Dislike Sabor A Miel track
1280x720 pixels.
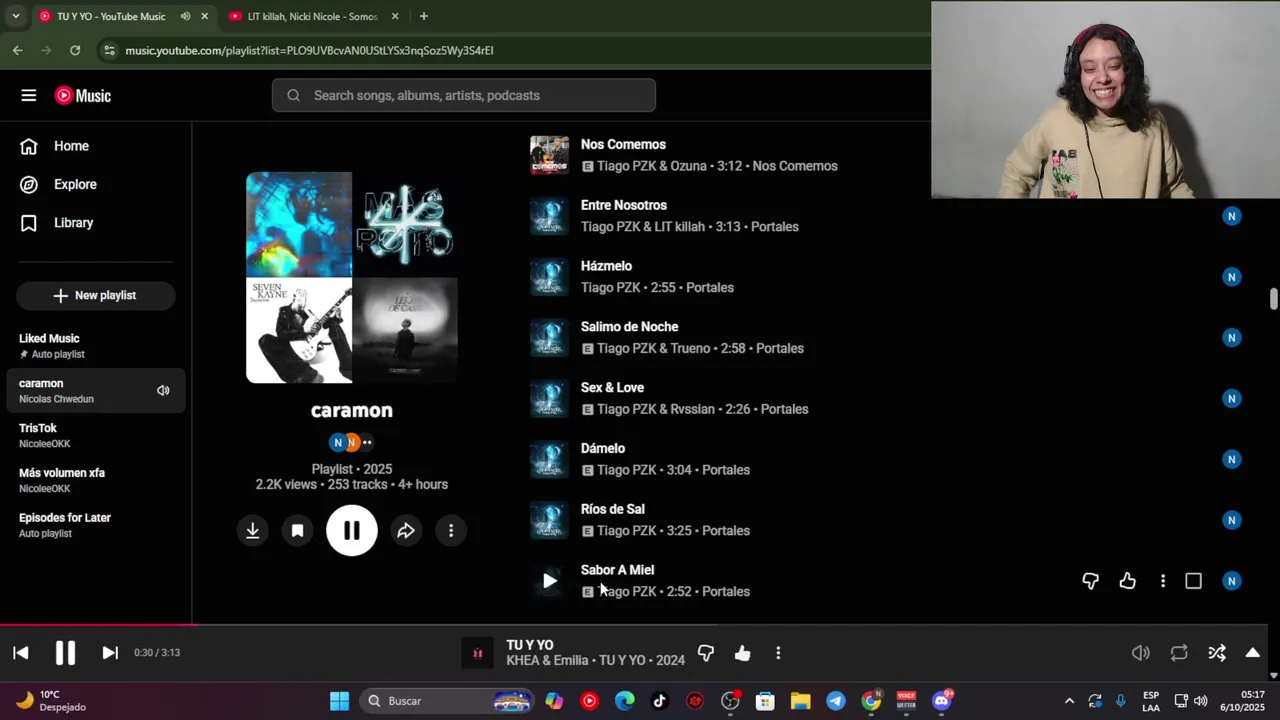[x=1090, y=581]
